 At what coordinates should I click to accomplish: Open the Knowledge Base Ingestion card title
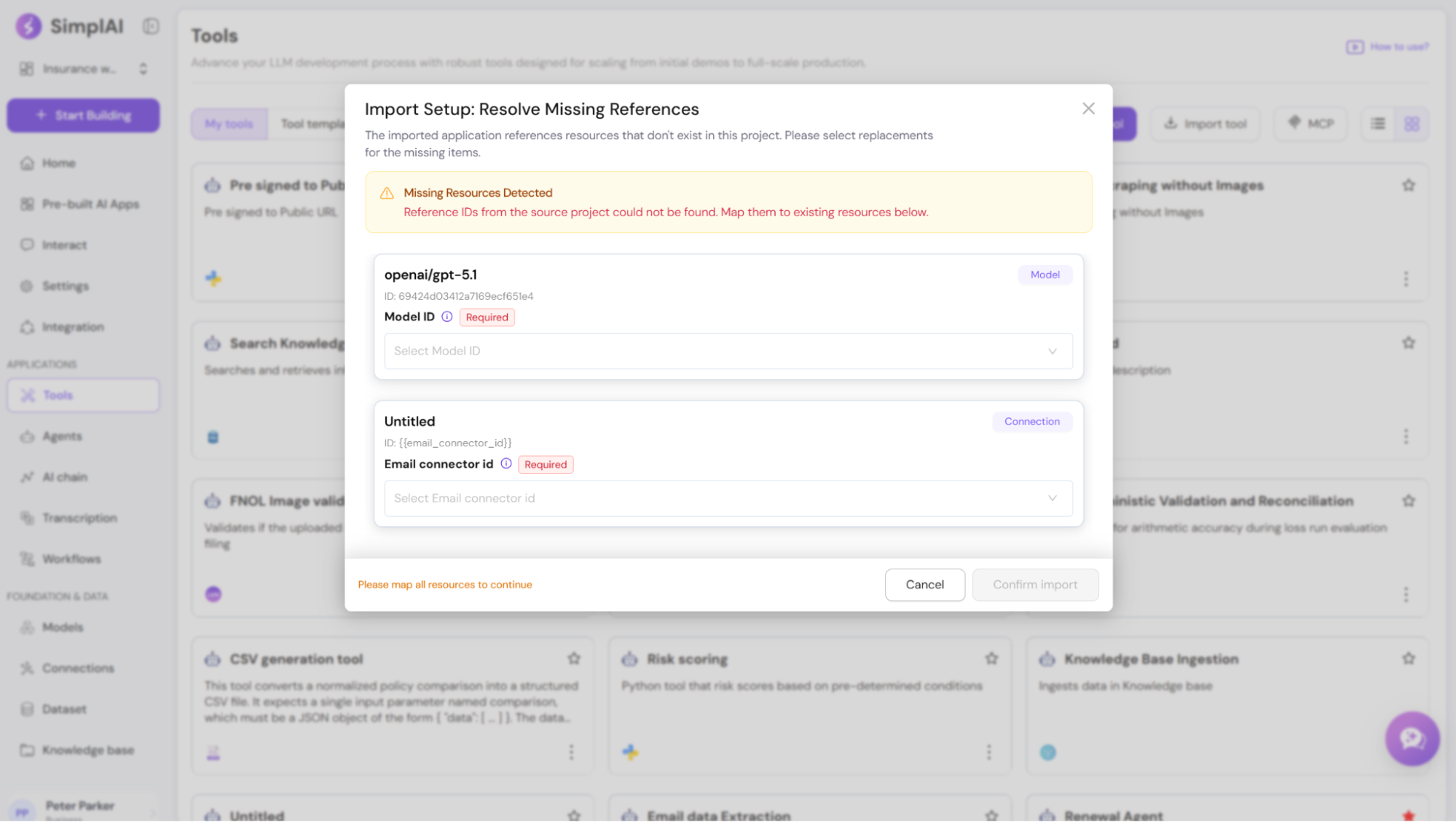point(1152,659)
